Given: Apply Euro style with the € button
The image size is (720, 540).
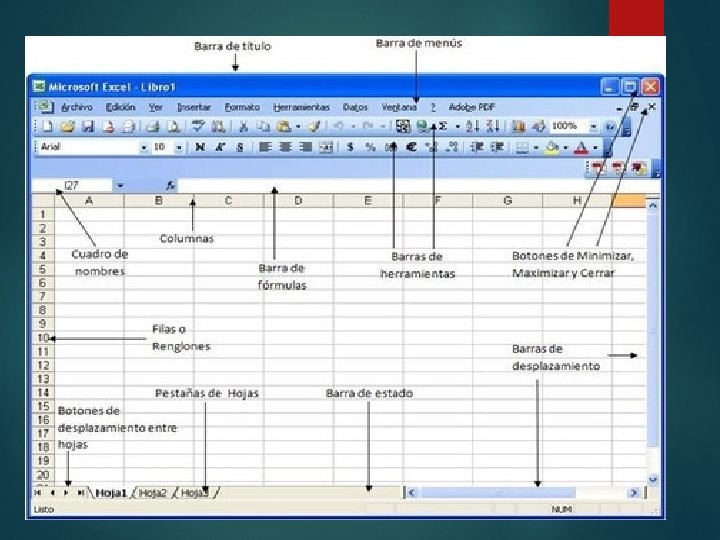Looking at the screenshot, I should pos(411,147).
